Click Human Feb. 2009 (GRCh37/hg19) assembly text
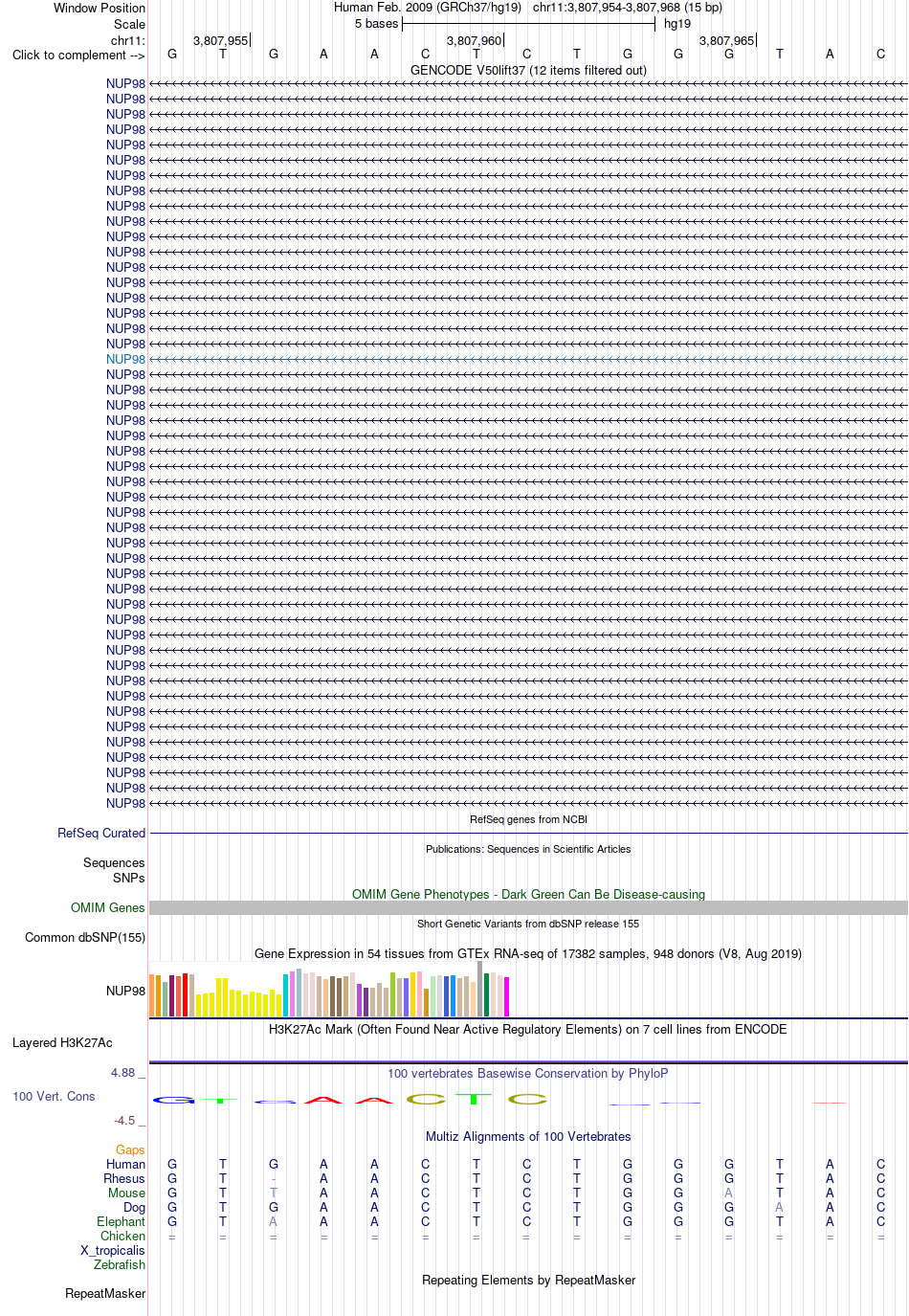 point(428,7)
